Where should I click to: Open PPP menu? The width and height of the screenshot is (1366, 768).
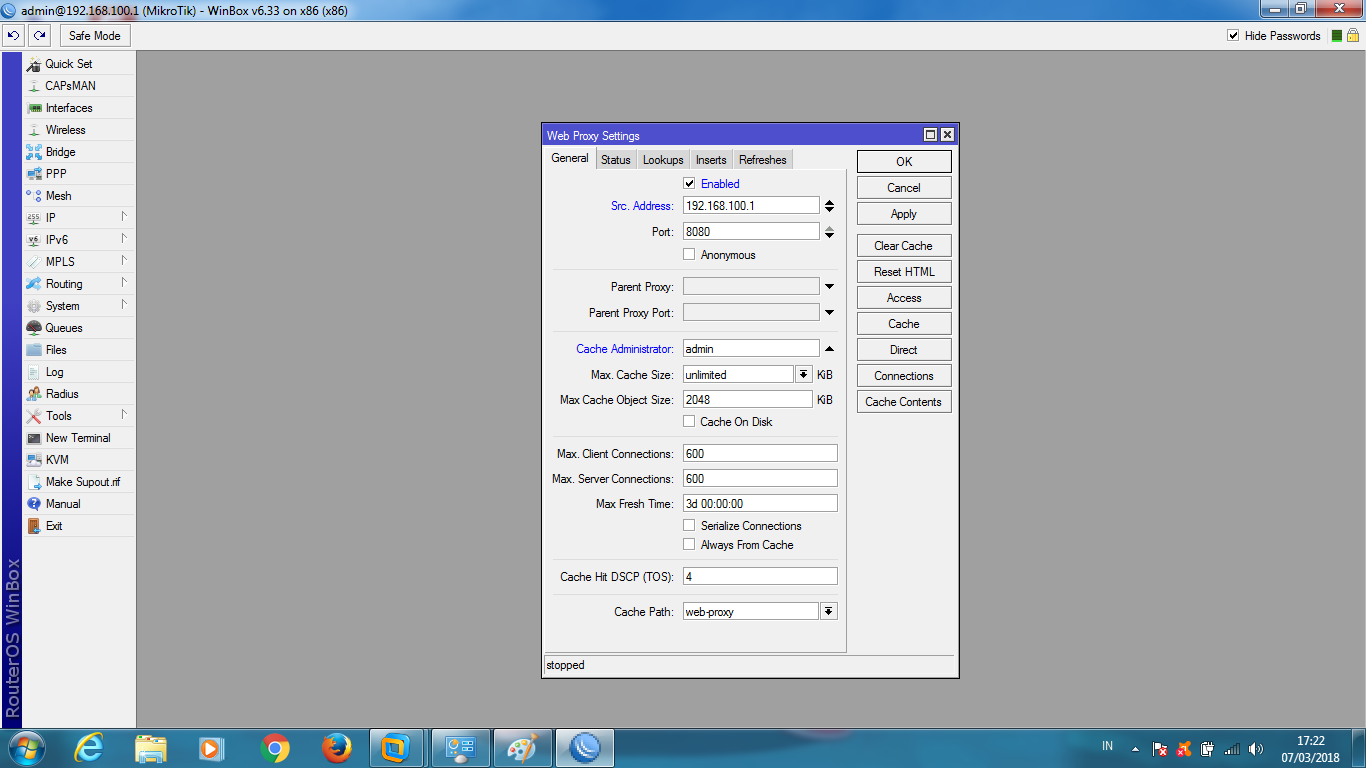(x=79, y=174)
